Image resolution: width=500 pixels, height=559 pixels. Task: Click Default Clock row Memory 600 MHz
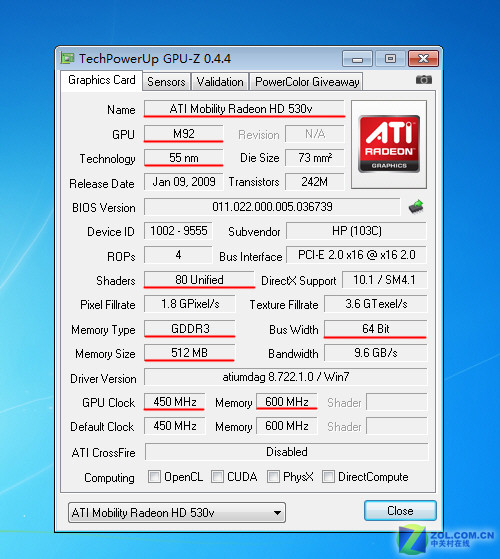point(287,426)
